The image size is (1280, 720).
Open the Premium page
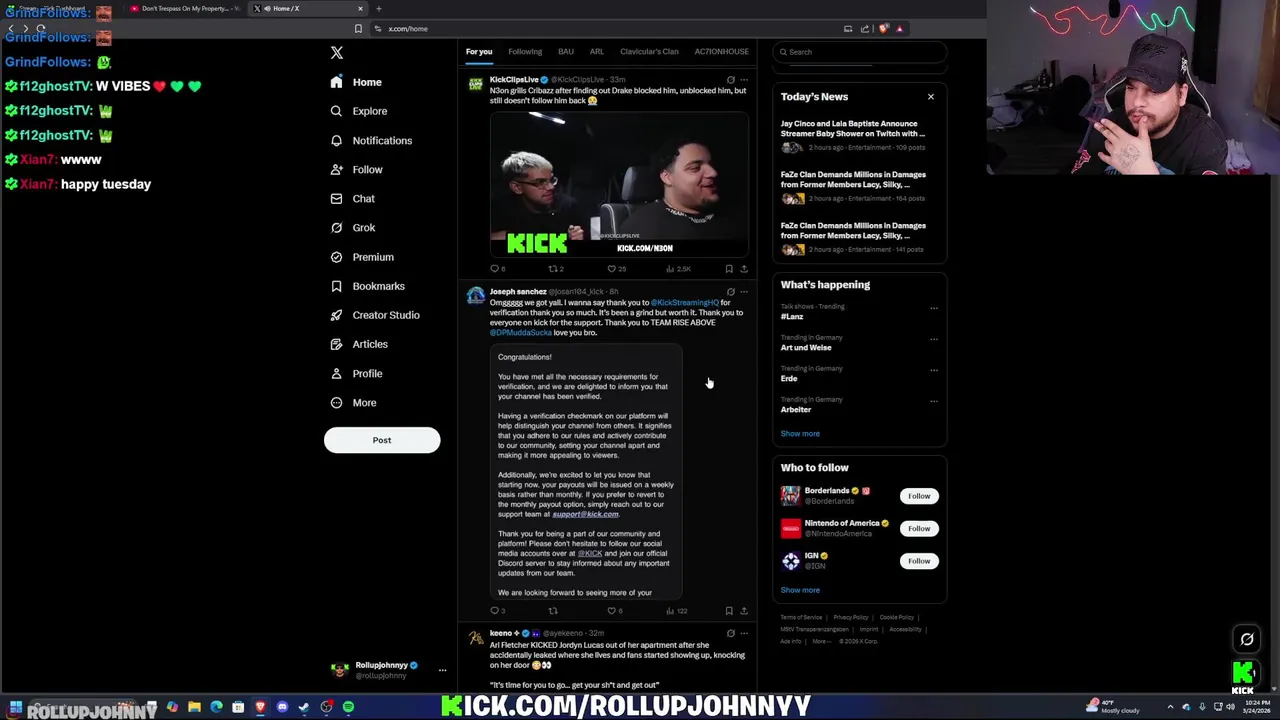point(361,257)
